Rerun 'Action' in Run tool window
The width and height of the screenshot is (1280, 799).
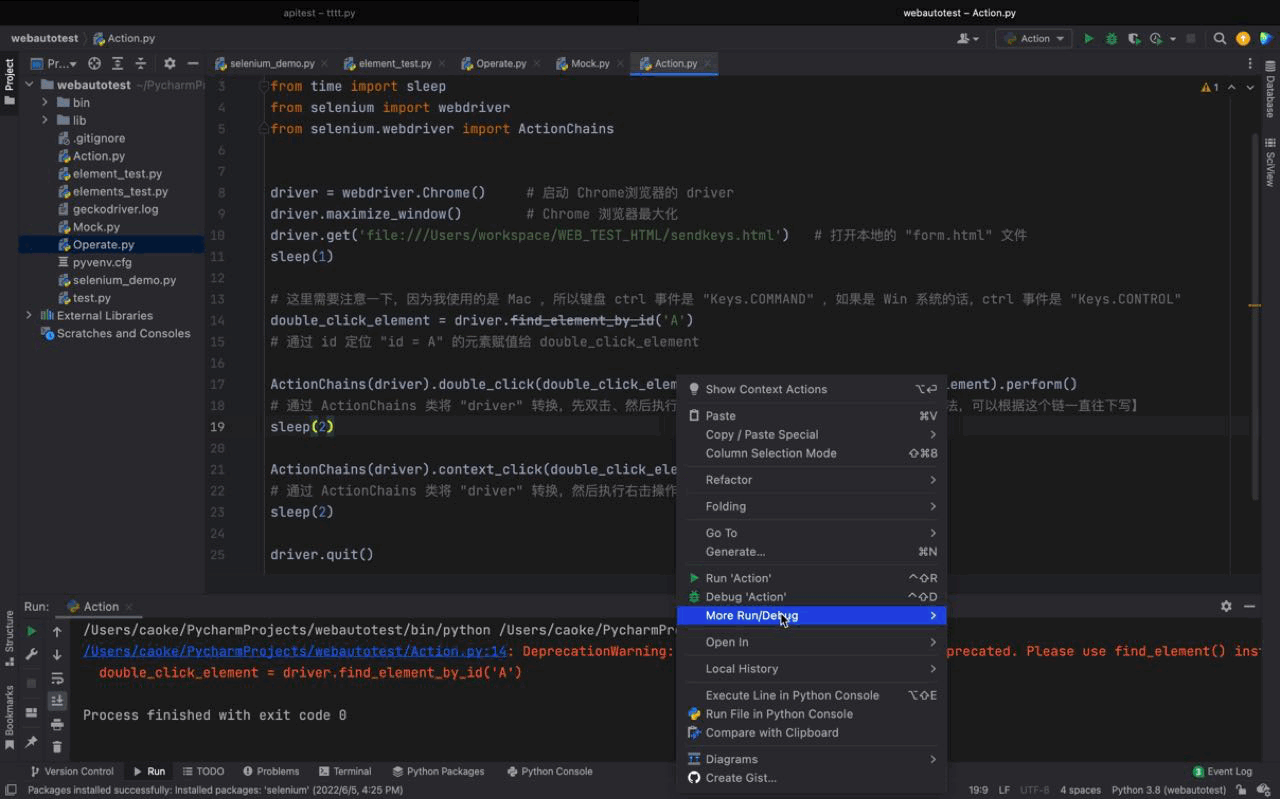[31, 631]
